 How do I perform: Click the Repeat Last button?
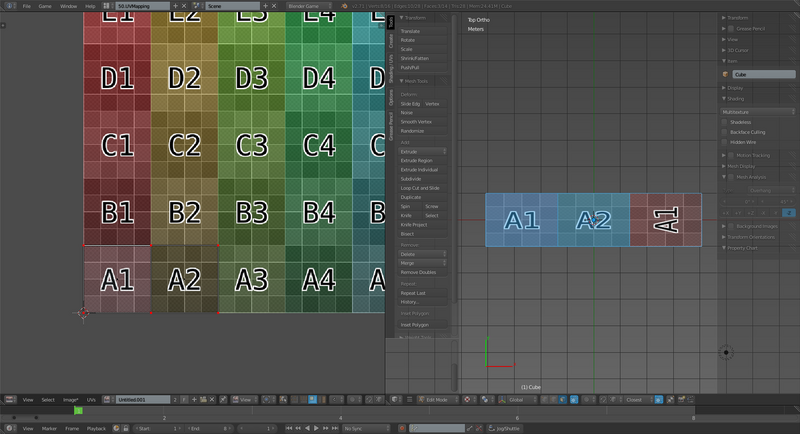pyautogui.click(x=422, y=293)
